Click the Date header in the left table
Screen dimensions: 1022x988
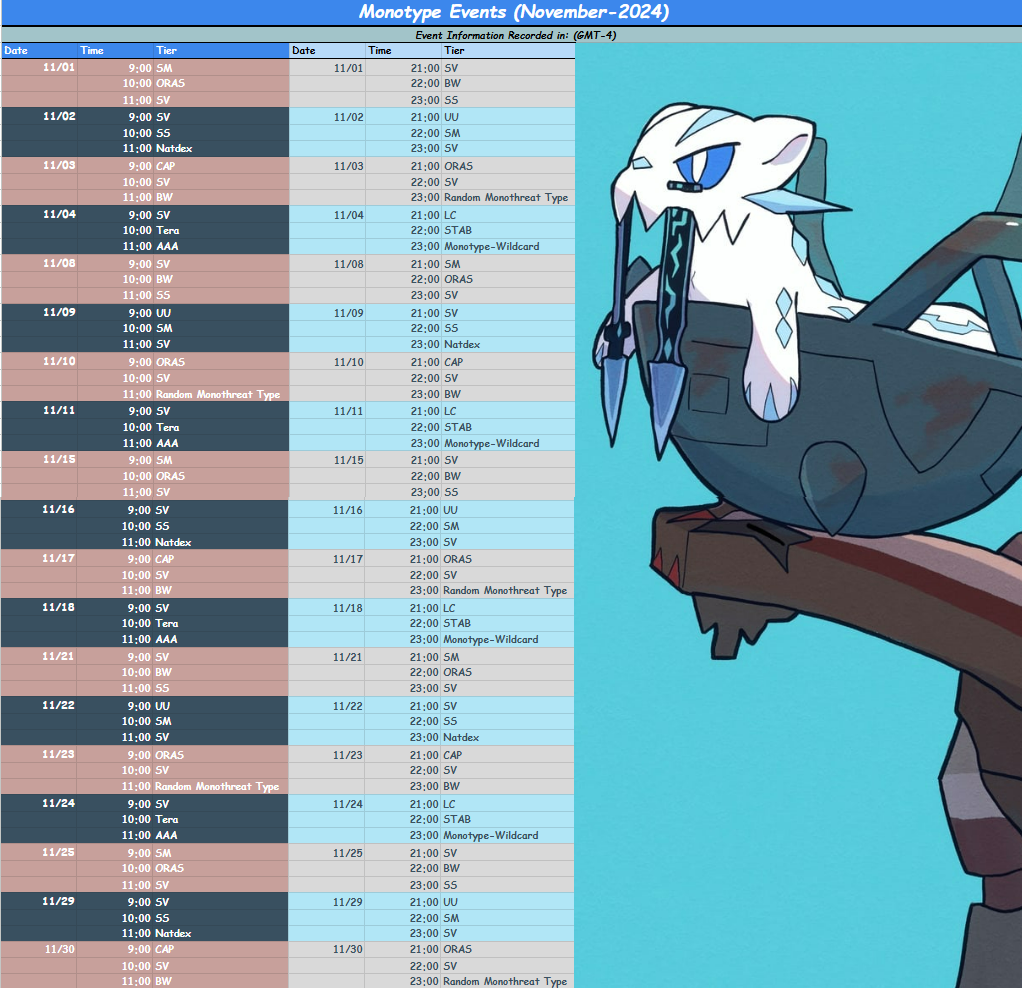pos(39,51)
